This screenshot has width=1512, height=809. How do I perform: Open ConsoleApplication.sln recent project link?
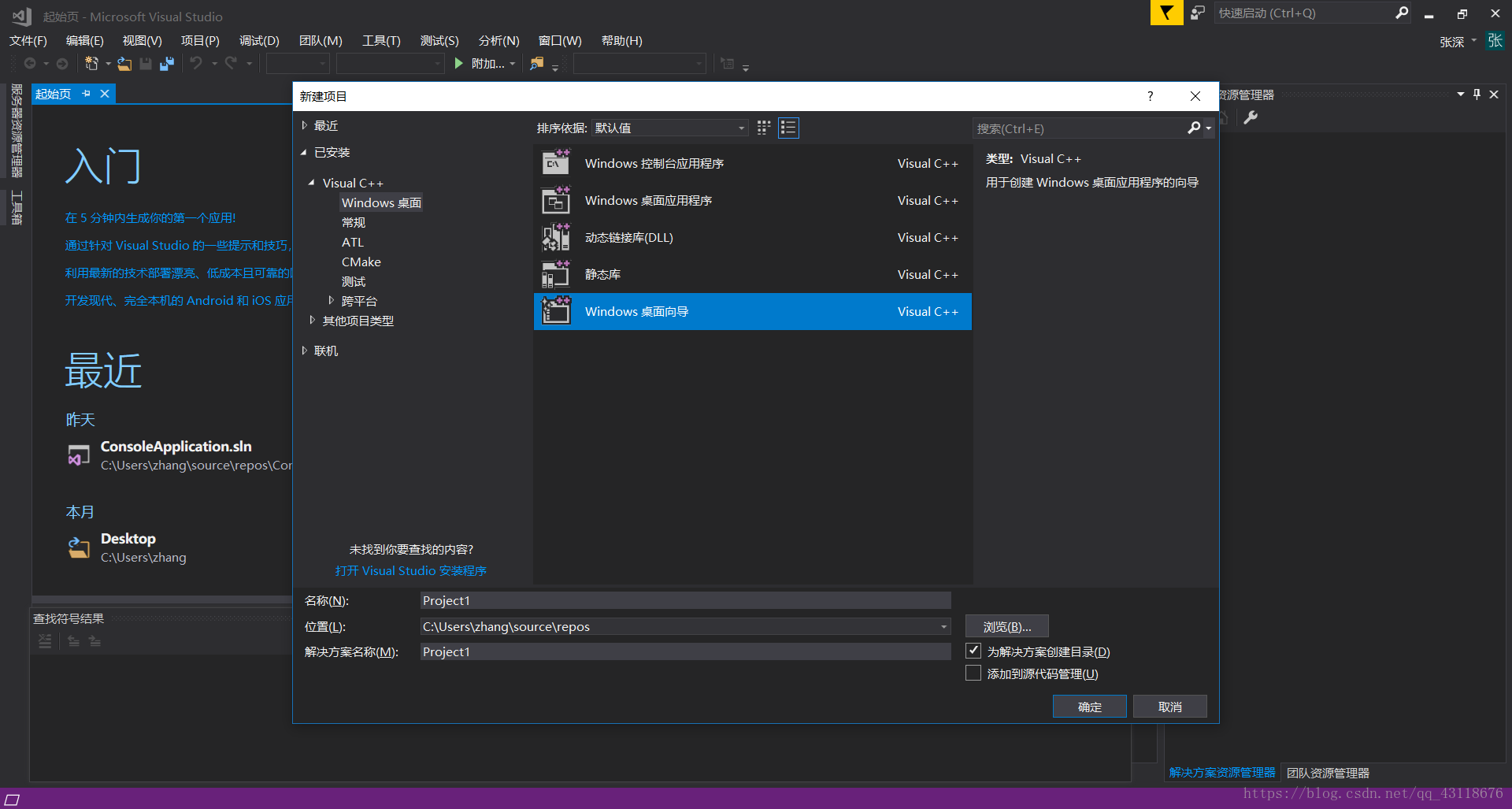click(x=176, y=446)
